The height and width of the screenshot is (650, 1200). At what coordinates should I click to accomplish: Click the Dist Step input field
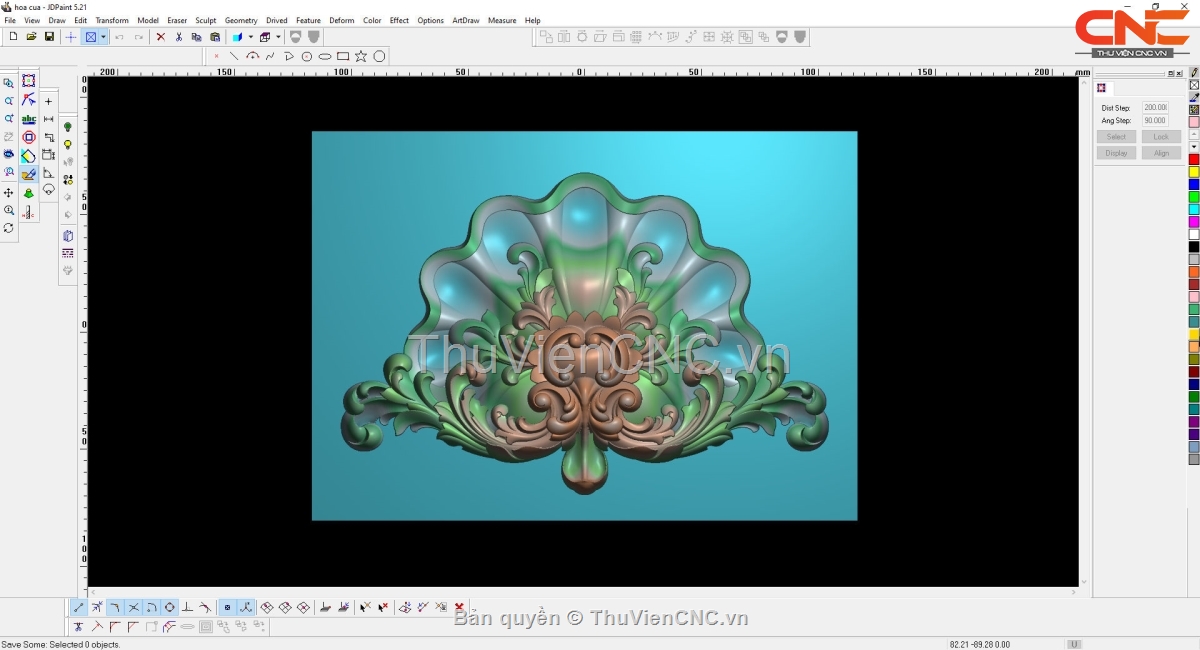pyautogui.click(x=1155, y=107)
